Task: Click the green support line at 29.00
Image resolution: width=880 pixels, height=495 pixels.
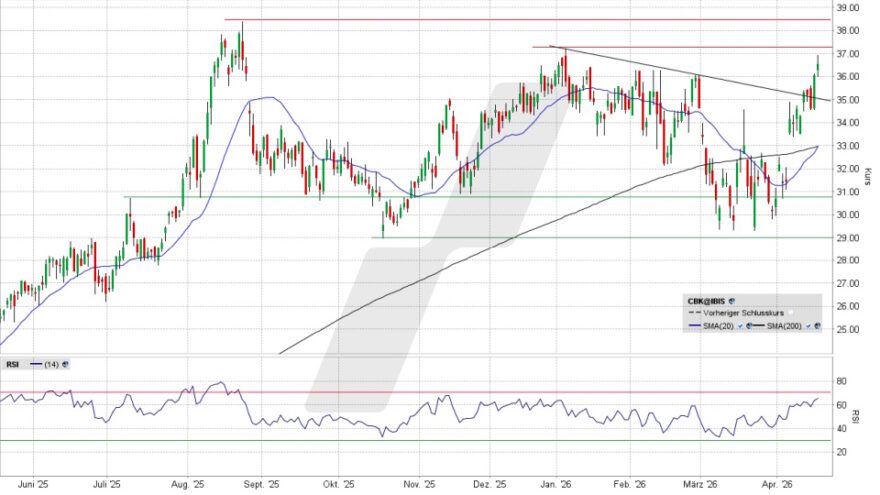Action: [600, 237]
